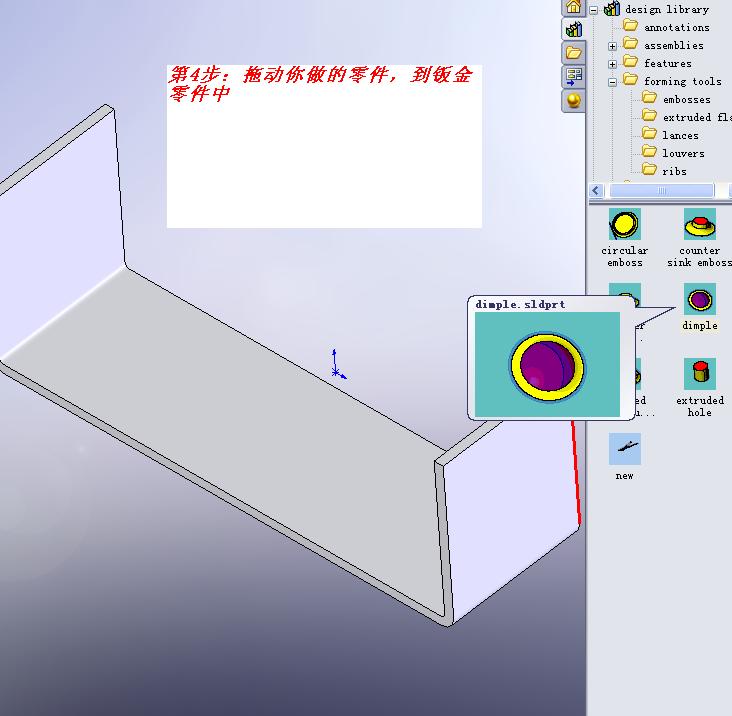Click the lances folder icon
Viewport: 732px width, 716px height.
pos(649,133)
